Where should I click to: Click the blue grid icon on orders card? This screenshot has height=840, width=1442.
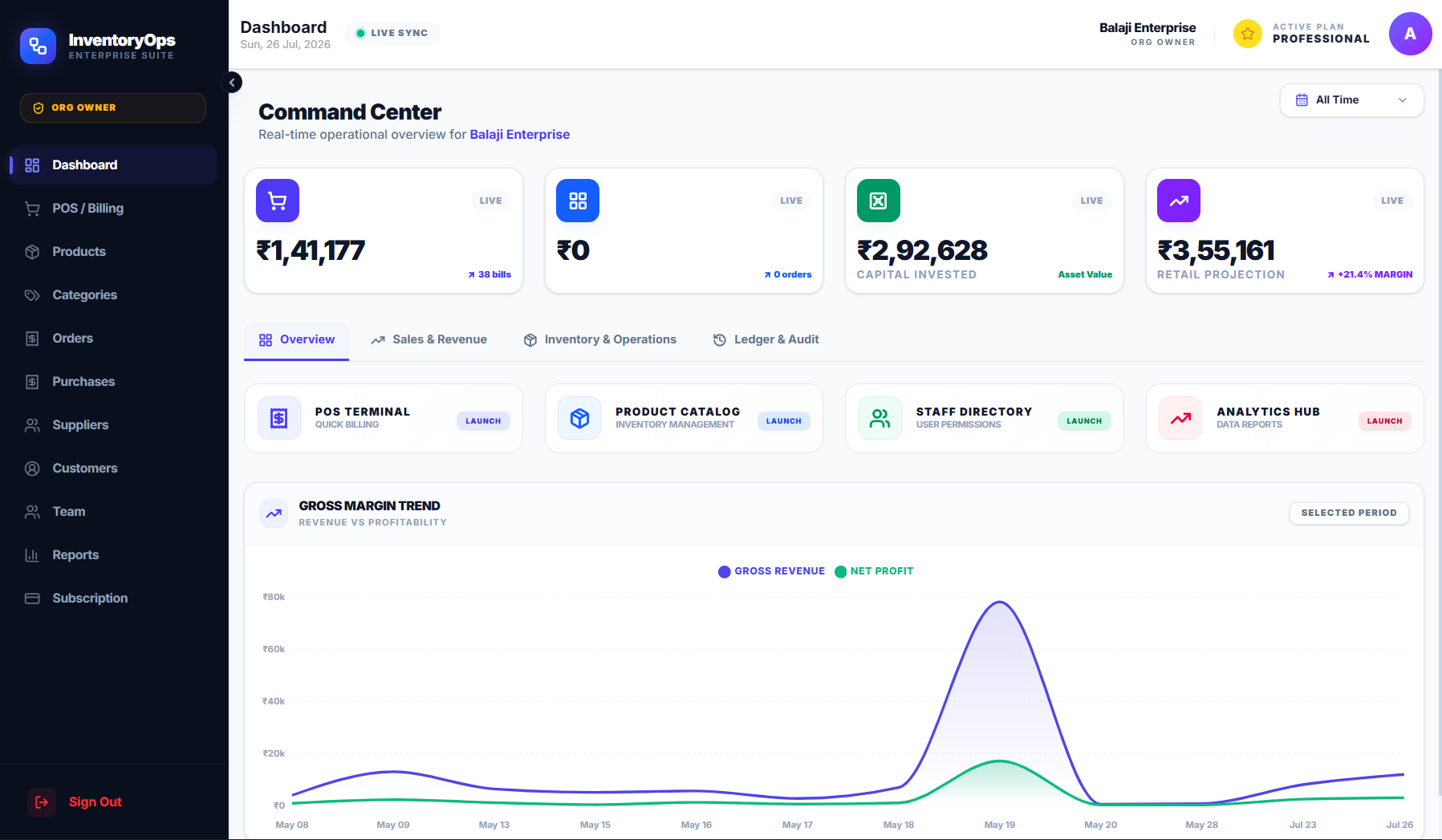tap(578, 201)
